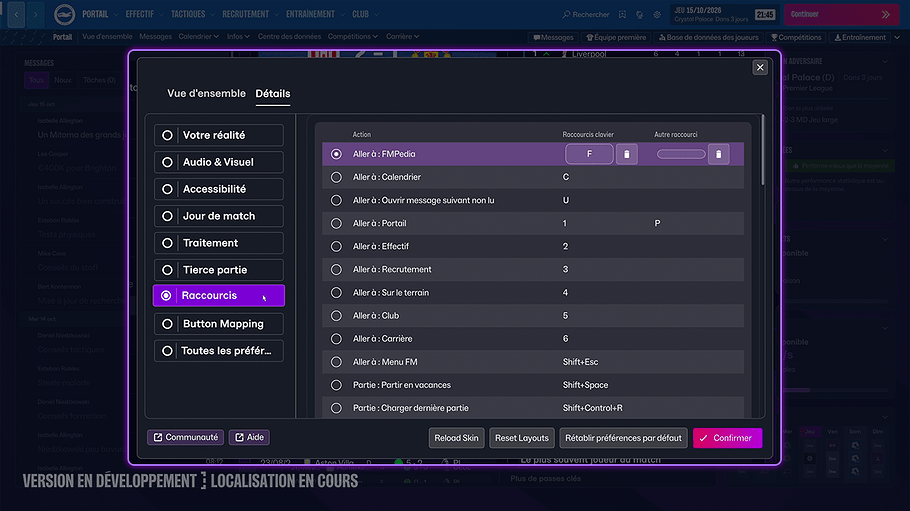Image resolution: width=910 pixels, height=511 pixels.
Task: Select the Aller à : Club row radio
Action: coord(336,315)
